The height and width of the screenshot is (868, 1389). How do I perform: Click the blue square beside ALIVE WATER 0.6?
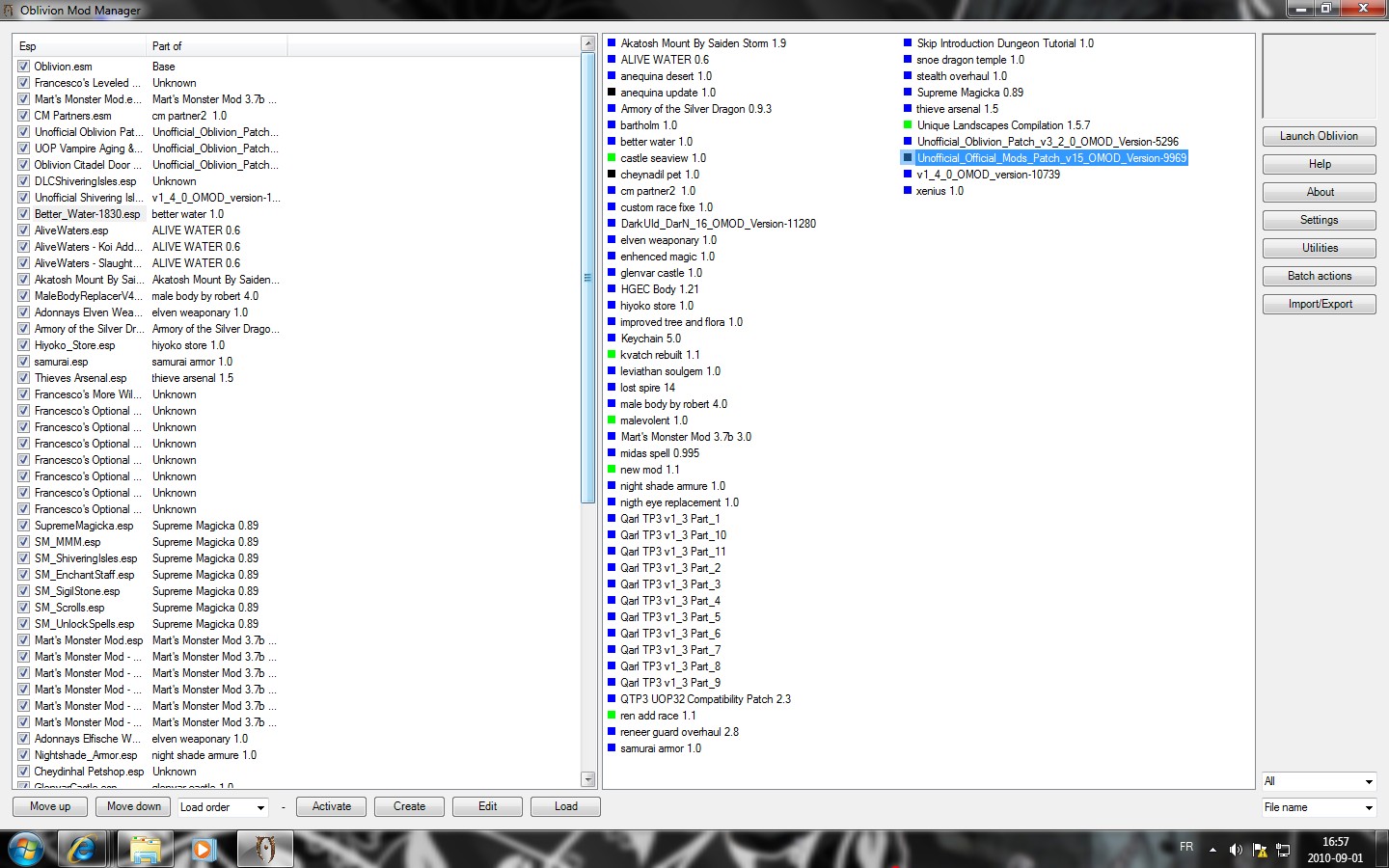pos(612,60)
